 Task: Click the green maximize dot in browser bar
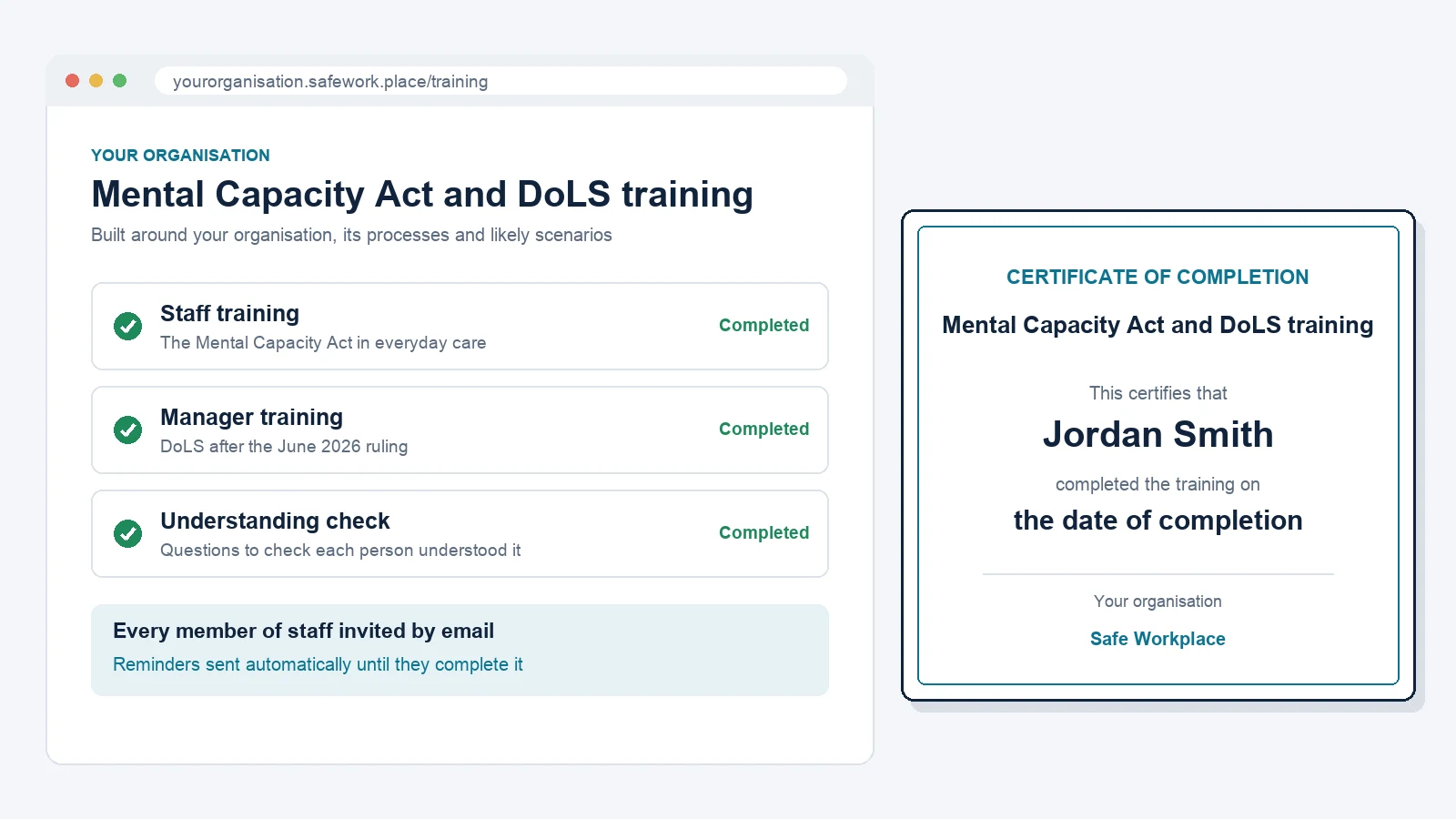[x=119, y=81]
